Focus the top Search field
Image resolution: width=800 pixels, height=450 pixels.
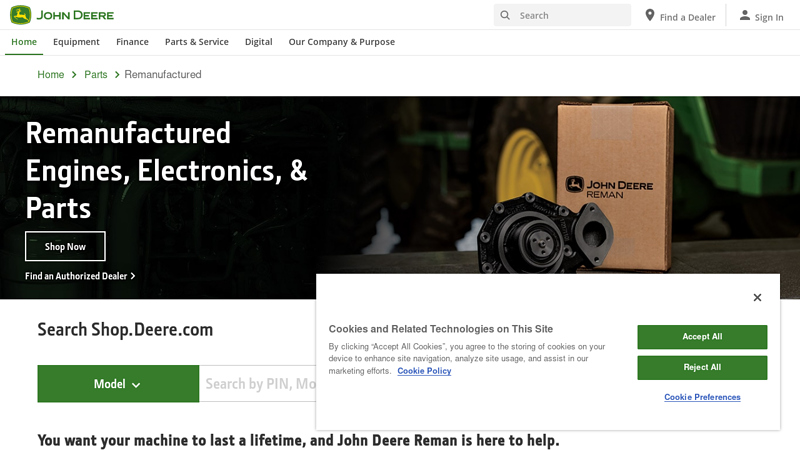(562, 15)
